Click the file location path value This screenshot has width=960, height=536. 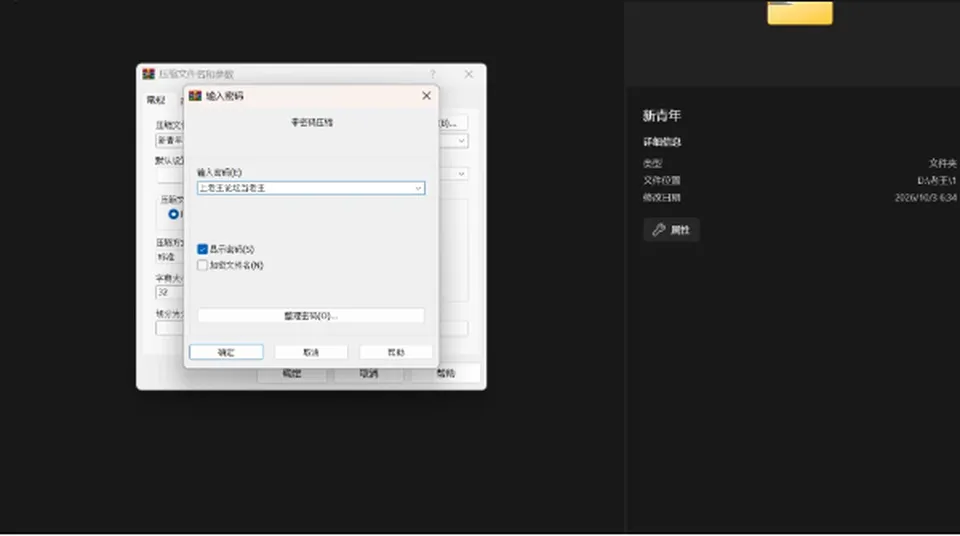coord(937,180)
